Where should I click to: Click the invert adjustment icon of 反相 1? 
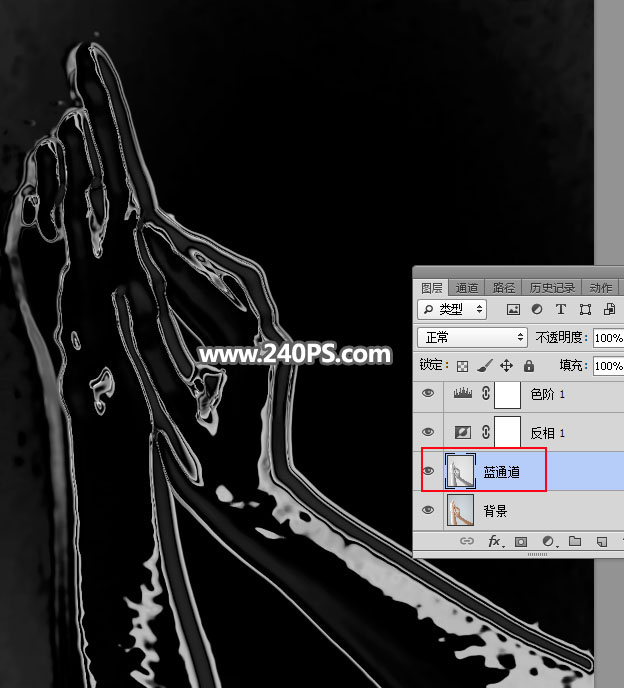[463, 432]
